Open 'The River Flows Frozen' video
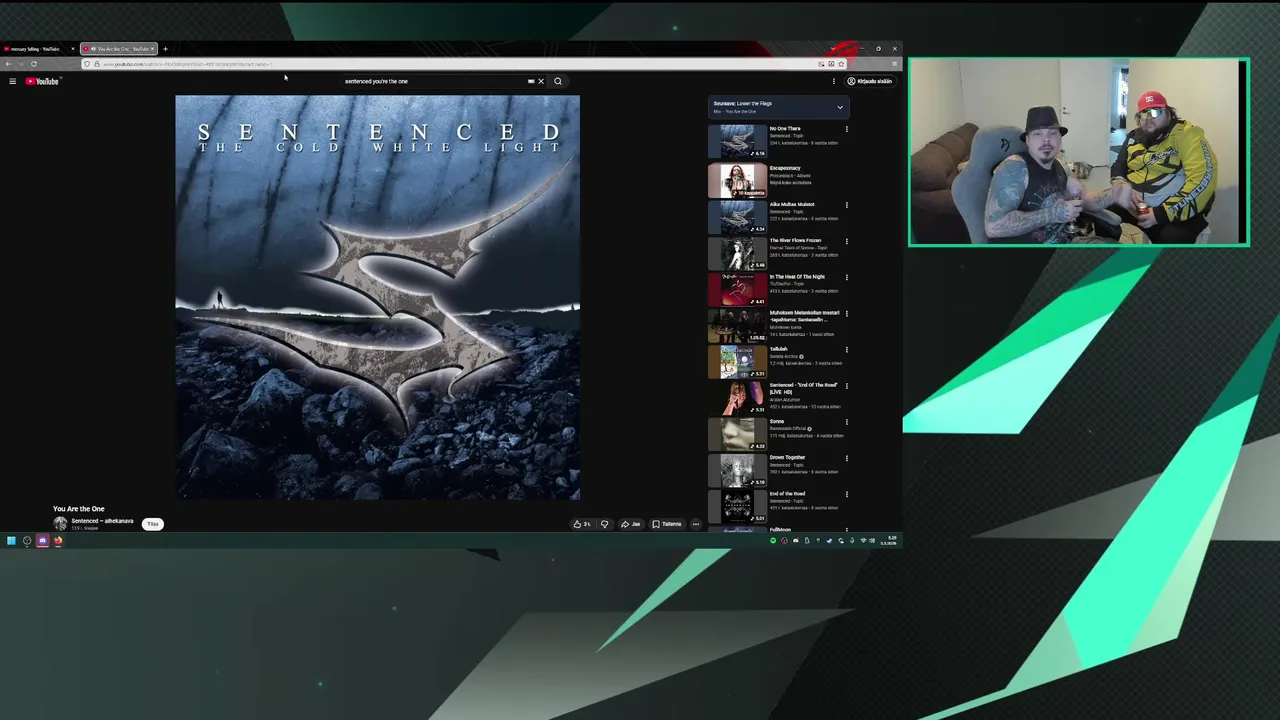Image resolution: width=1280 pixels, height=720 pixels. pos(795,241)
